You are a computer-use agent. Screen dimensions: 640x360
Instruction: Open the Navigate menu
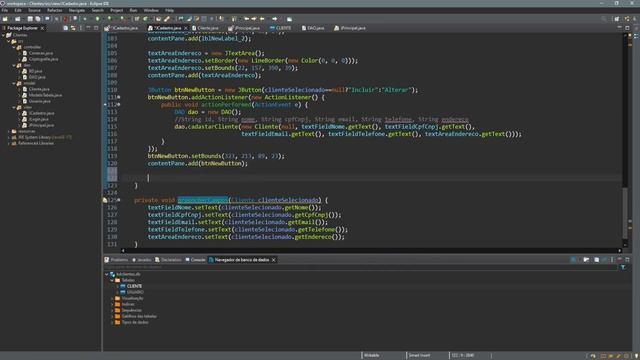[x=77, y=10]
